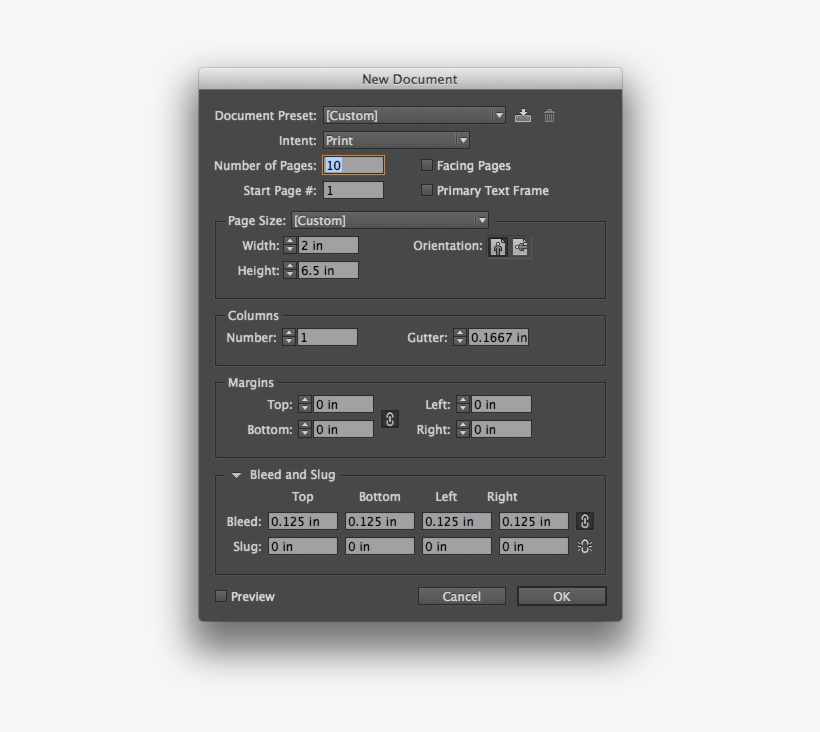Viewport: 820px width, 732px height.
Task: Click the bleed values link icon
Action: (584, 521)
